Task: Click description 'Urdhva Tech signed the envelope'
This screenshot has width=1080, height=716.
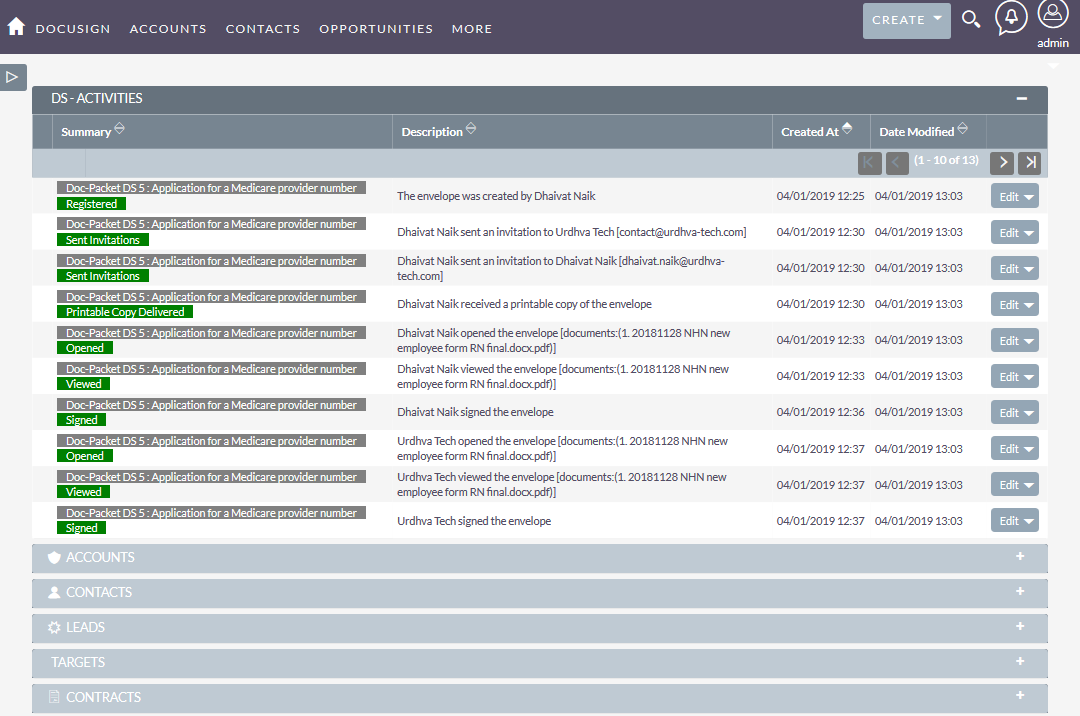Action: (474, 521)
